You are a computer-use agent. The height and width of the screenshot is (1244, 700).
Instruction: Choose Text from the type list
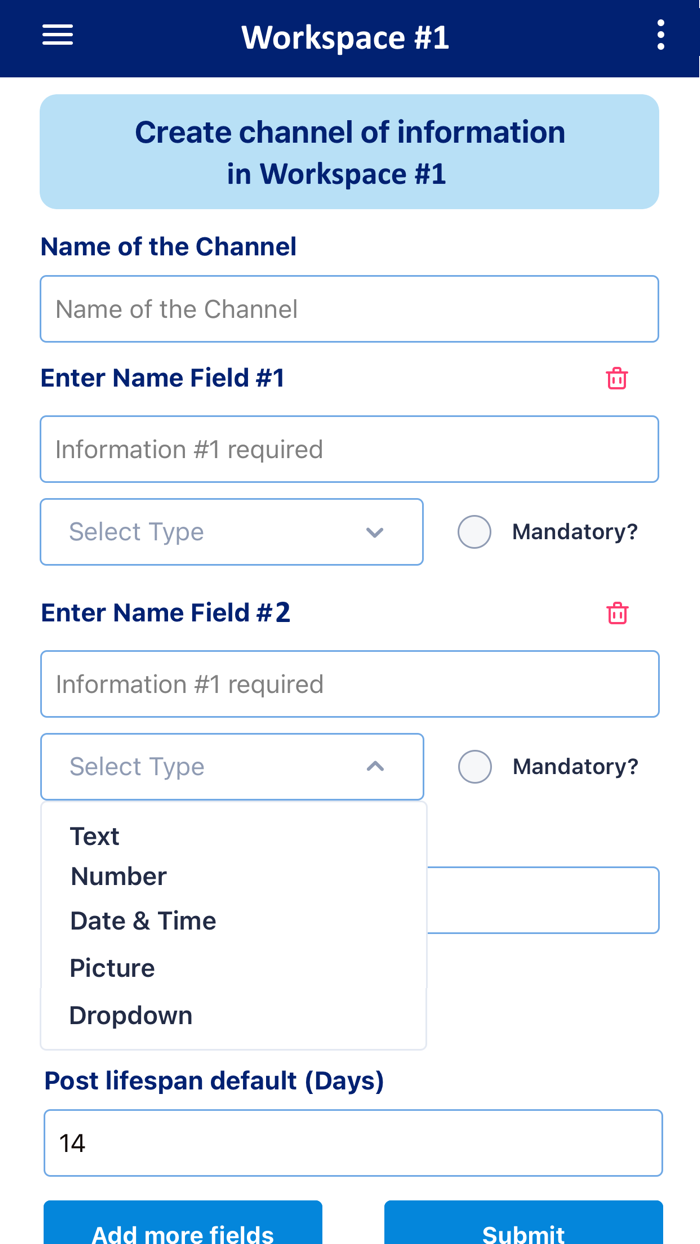click(x=95, y=836)
